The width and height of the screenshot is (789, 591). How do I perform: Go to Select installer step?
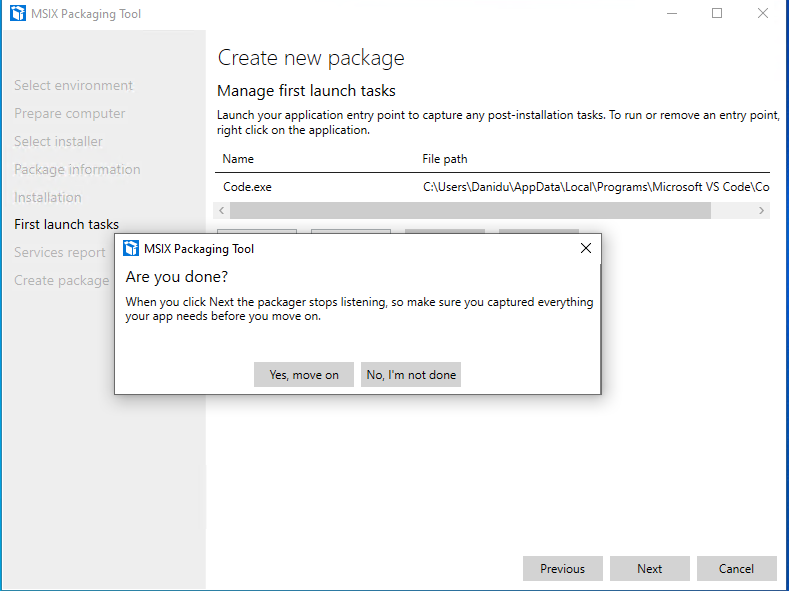[58, 141]
